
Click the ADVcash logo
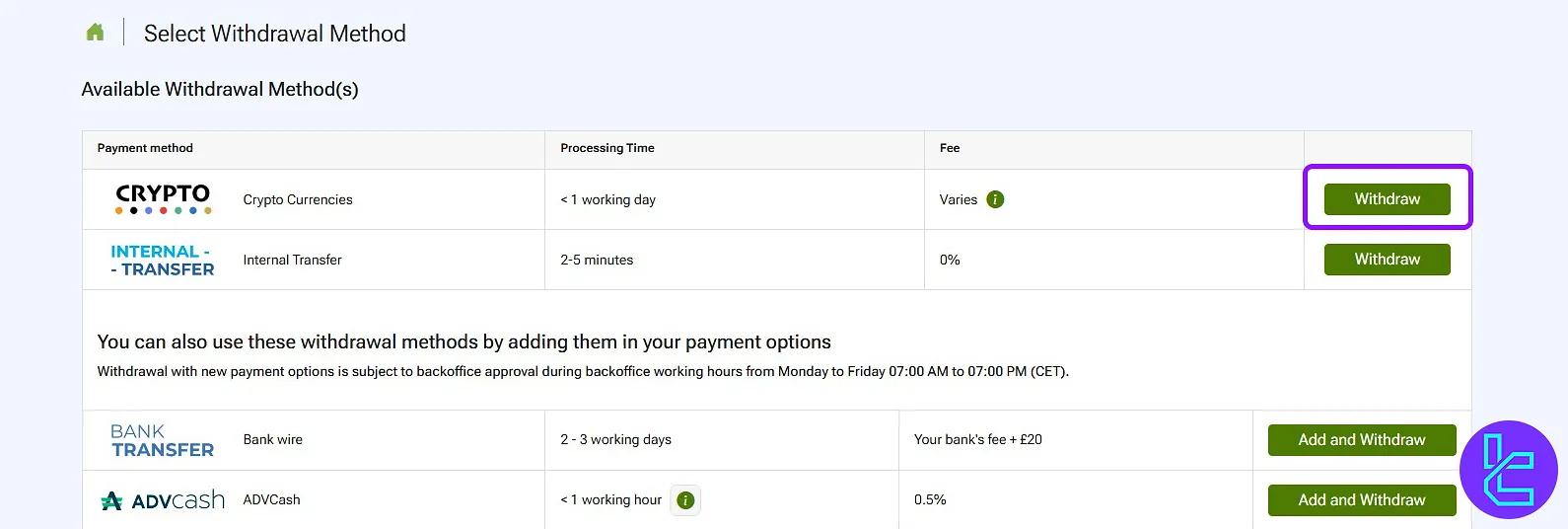[x=163, y=500]
